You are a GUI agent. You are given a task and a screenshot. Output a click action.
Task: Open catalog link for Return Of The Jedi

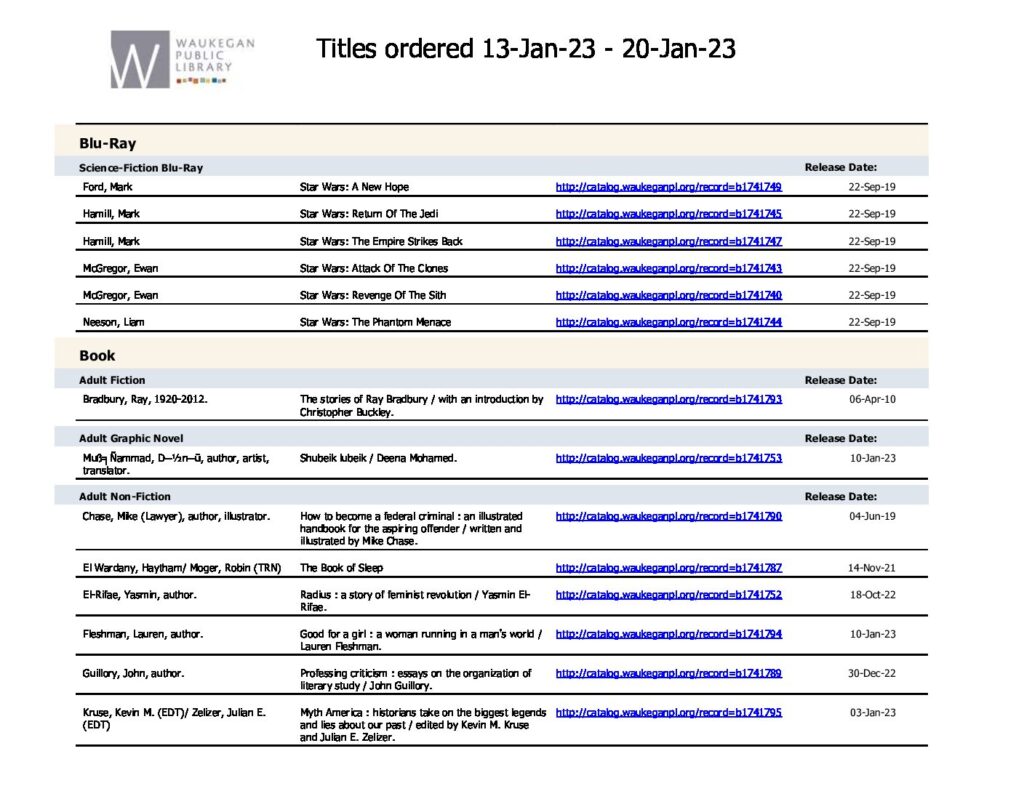[668, 214]
